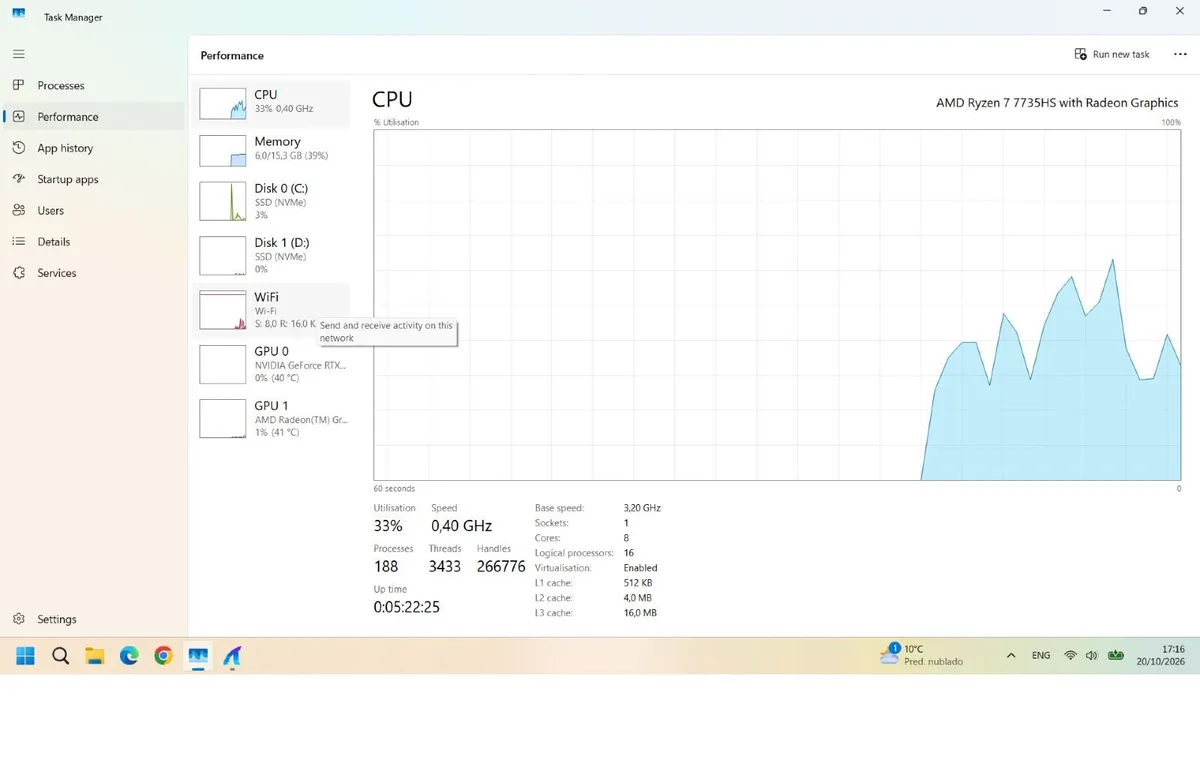
Task: Click the processes count "188"
Action: [386, 566]
